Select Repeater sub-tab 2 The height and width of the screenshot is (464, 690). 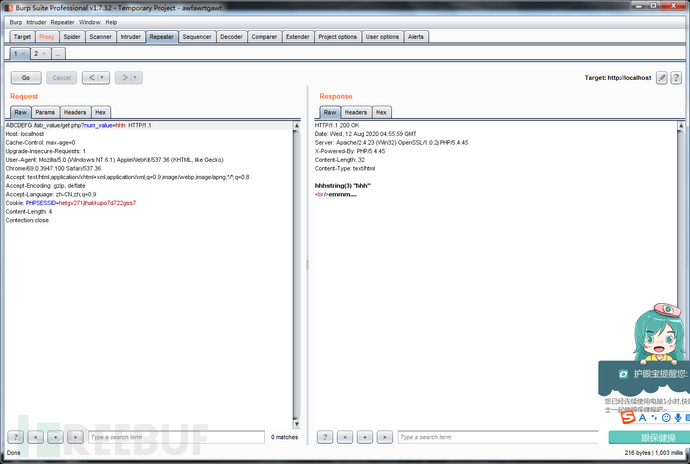point(36,54)
